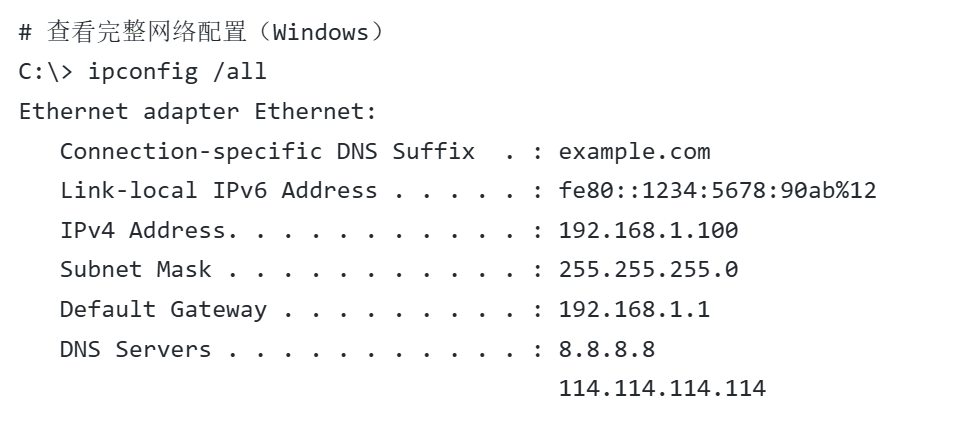Click the # symbol starting the comment
Screen dimensions: 962x426
point(26,32)
